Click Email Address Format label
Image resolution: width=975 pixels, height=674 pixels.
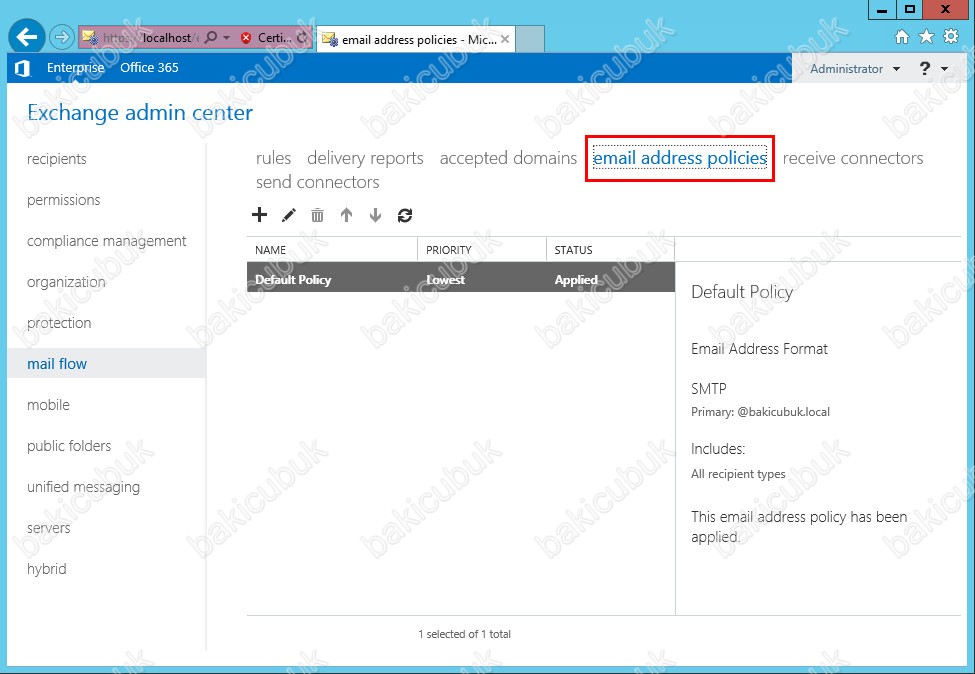759,349
